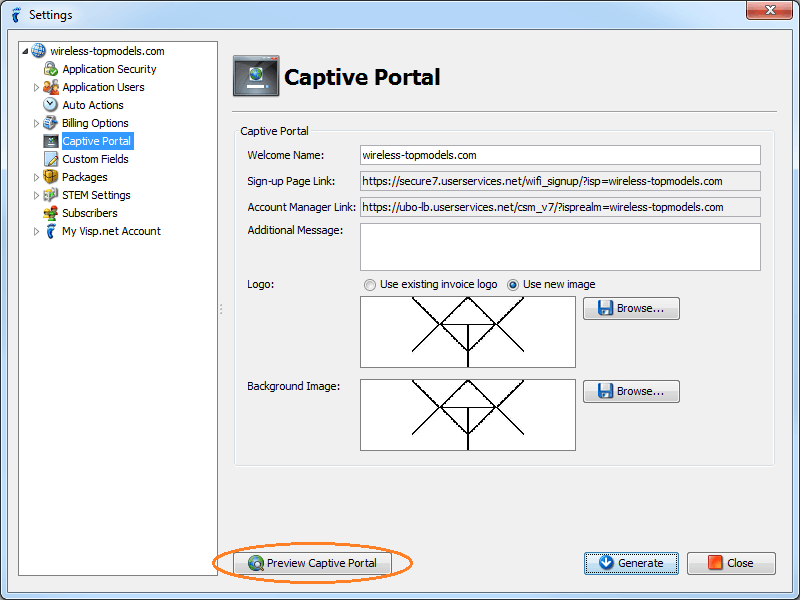The height and width of the screenshot is (600, 800).
Task: Select Auto Actions tree item
Action: [93, 105]
